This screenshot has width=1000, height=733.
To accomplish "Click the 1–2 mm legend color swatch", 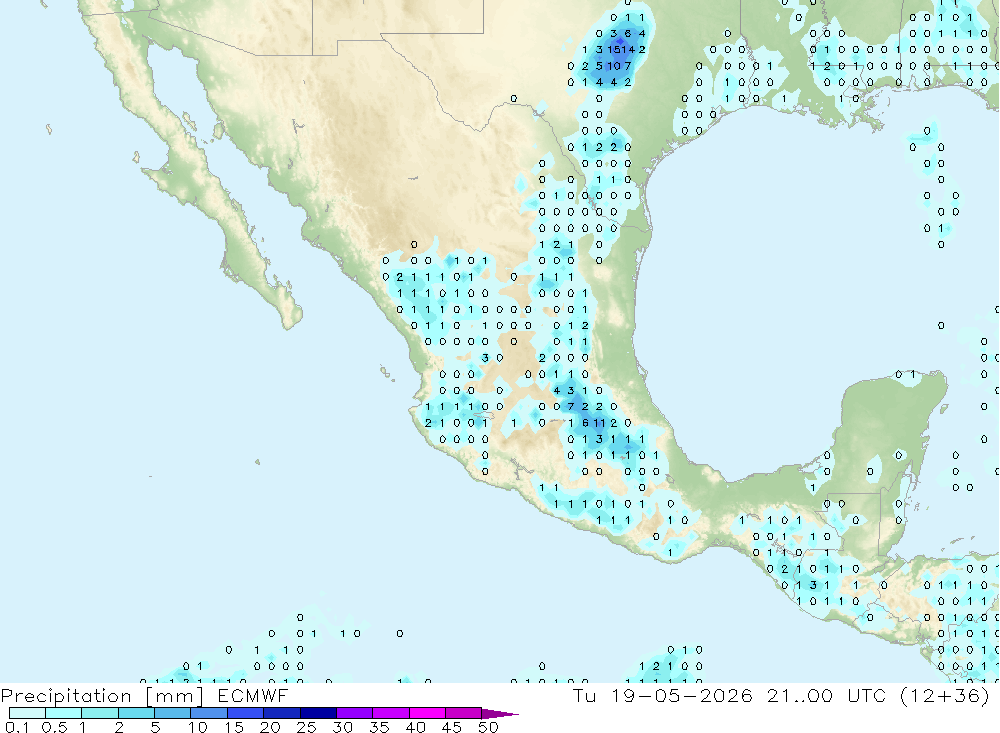I will (x=100, y=713).
